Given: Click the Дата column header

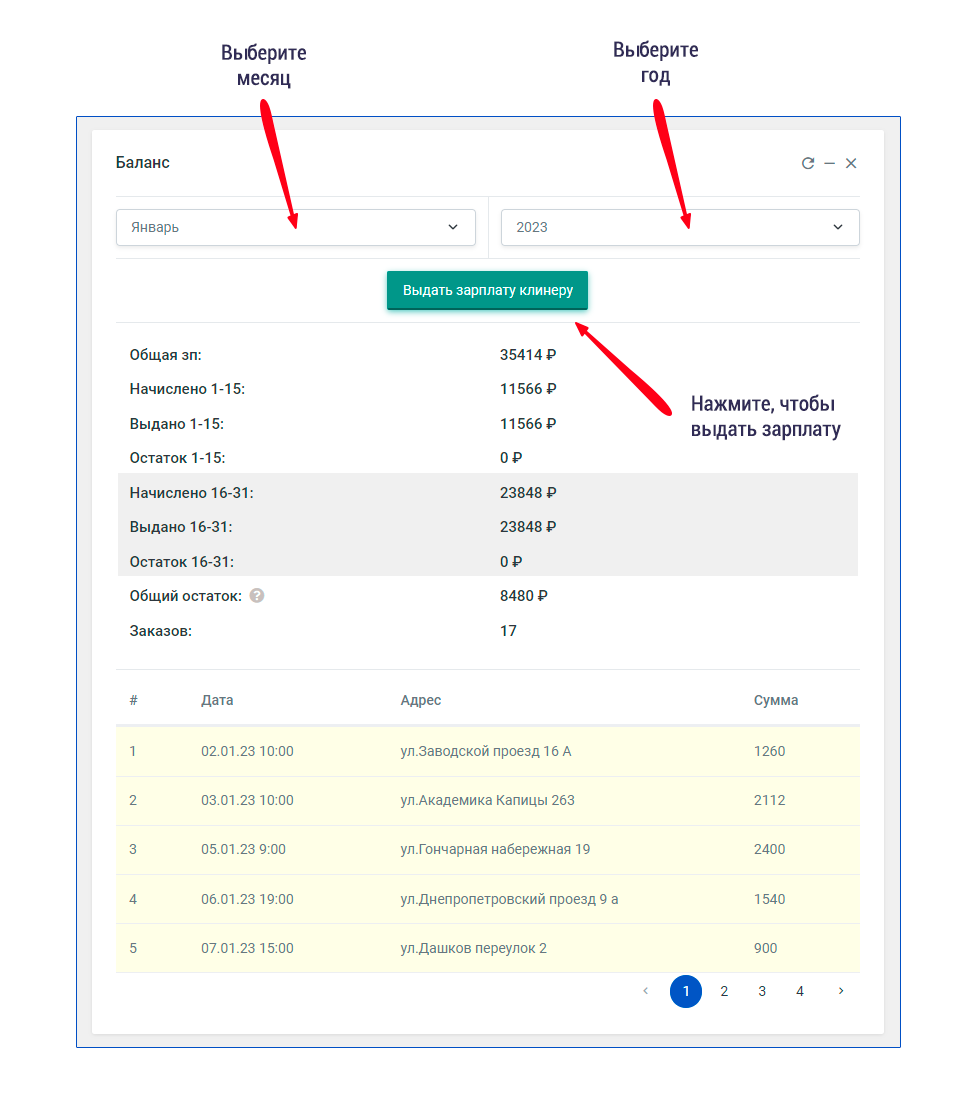Looking at the screenshot, I should pos(217,700).
